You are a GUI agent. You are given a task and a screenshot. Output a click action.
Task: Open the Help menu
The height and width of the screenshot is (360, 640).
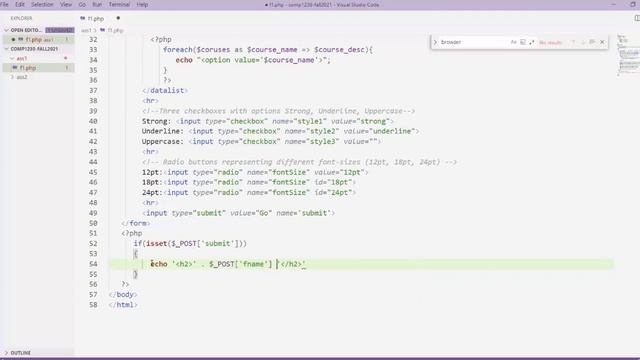(x=142, y=4)
